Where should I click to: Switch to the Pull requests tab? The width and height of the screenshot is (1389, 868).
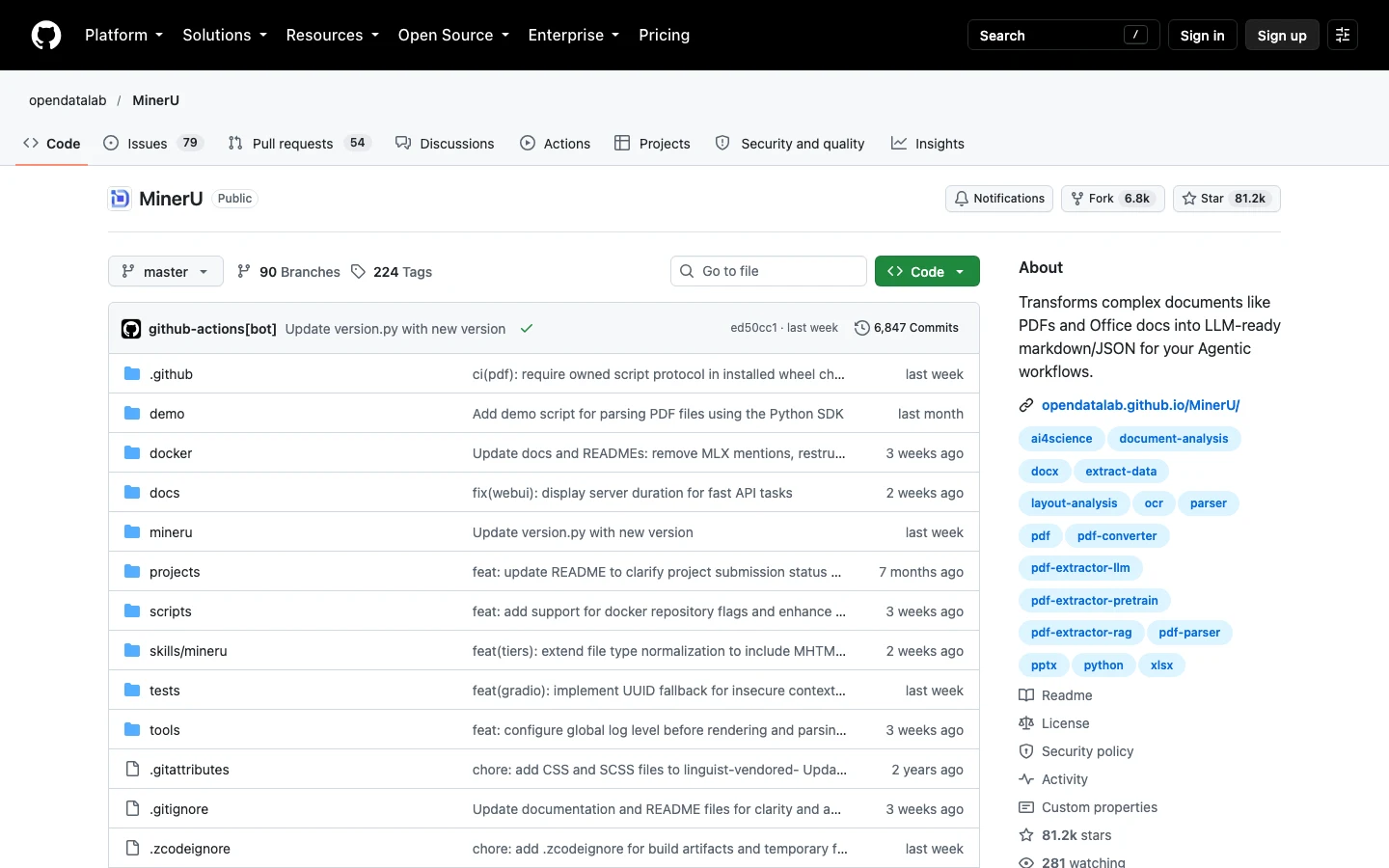click(x=299, y=144)
